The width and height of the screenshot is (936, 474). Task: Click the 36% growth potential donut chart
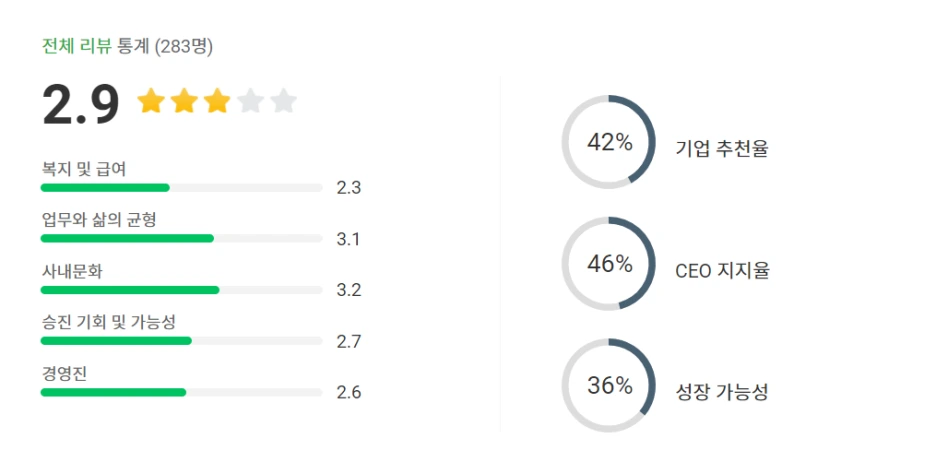coord(609,386)
